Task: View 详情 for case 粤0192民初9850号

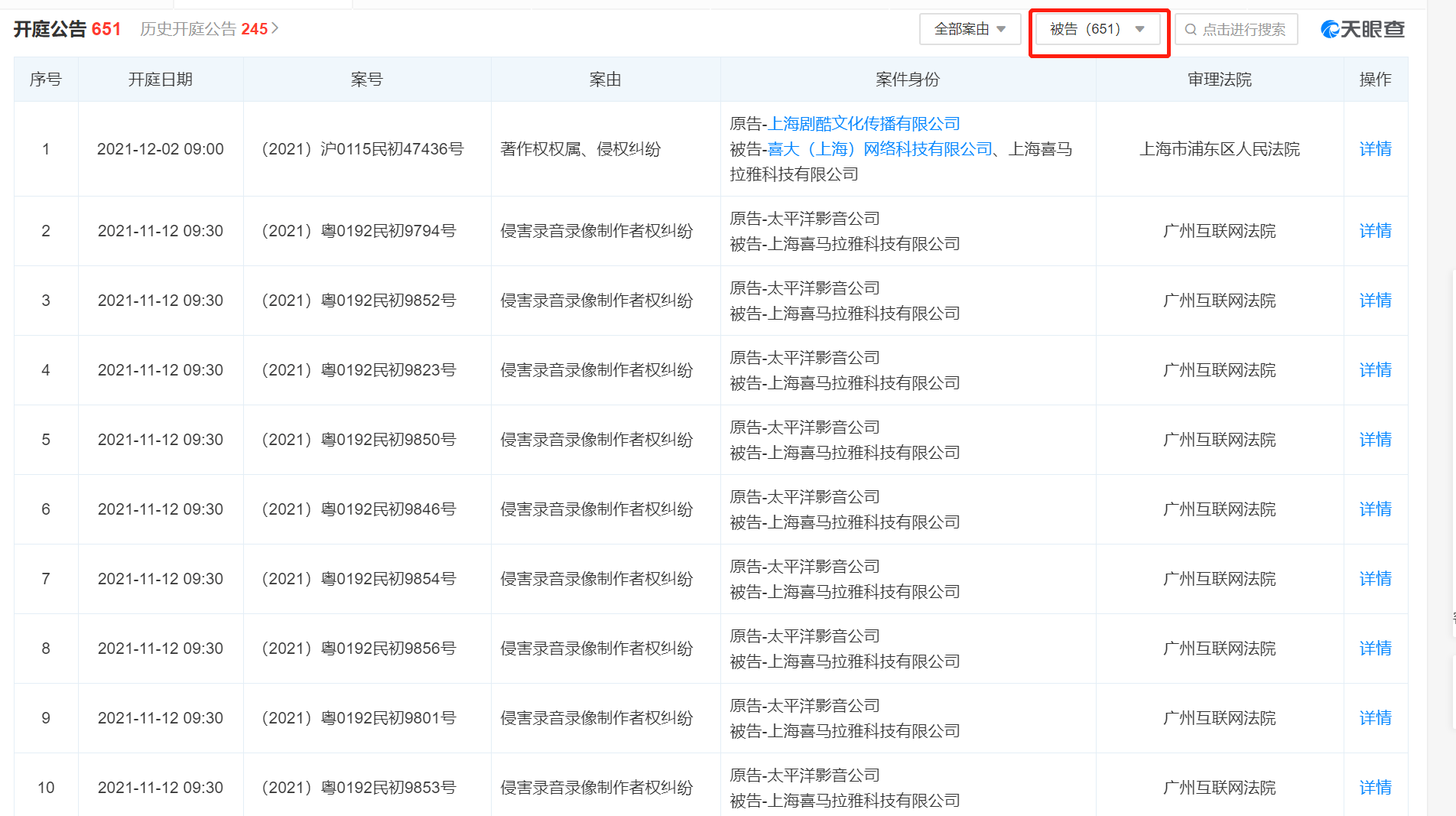Action: pos(1375,440)
